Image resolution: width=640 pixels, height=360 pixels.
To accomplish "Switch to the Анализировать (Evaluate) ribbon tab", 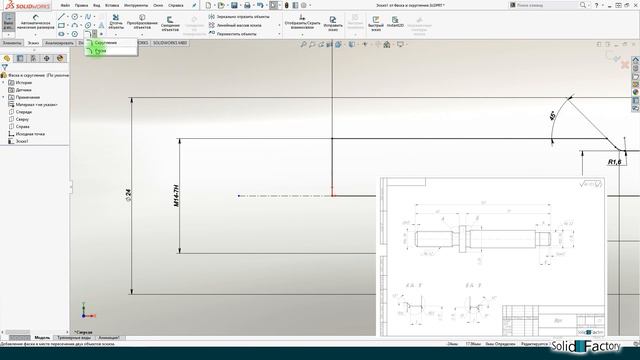I will [x=59, y=43].
